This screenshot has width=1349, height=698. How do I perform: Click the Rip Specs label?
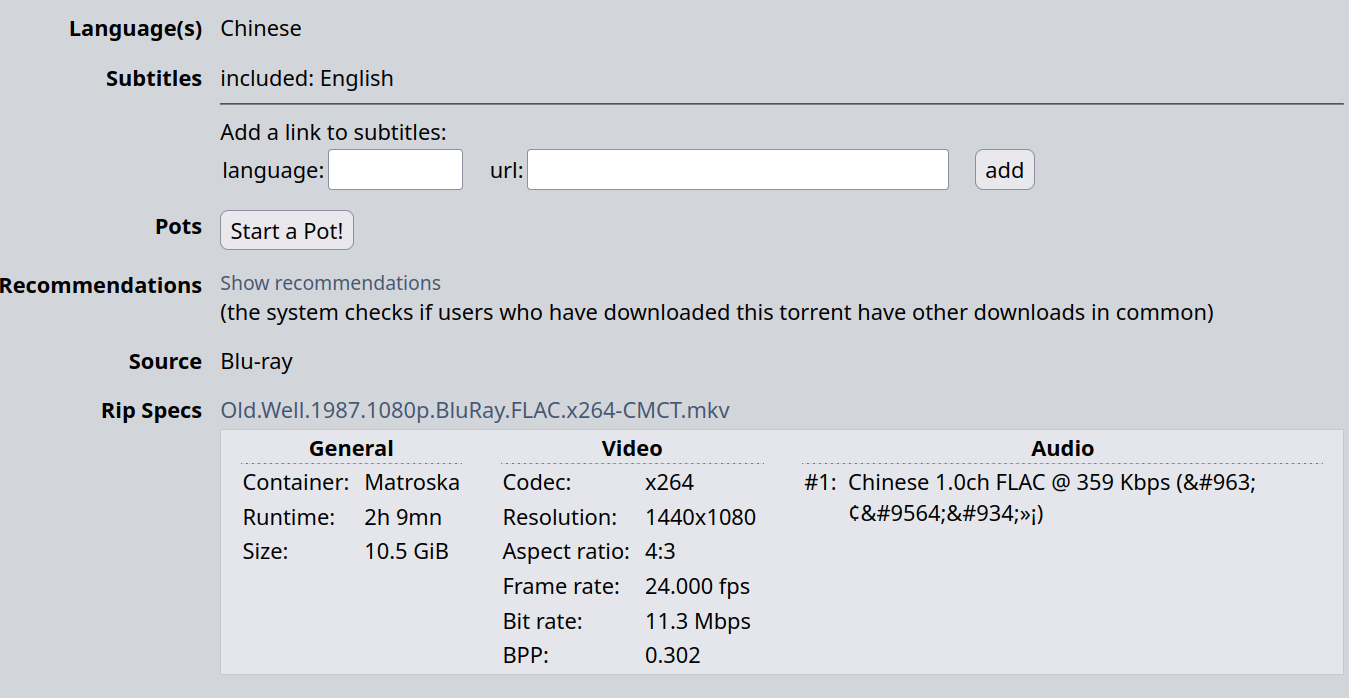coord(152,412)
